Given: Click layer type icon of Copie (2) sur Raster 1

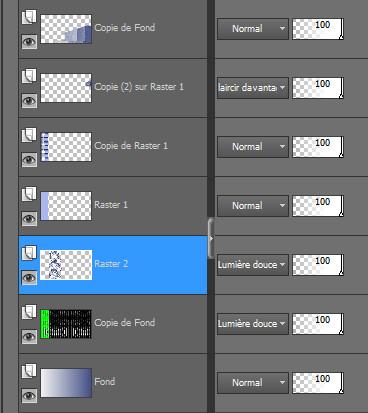Looking at the screenshot, I should pyautogui.click(x=29, y=76).
